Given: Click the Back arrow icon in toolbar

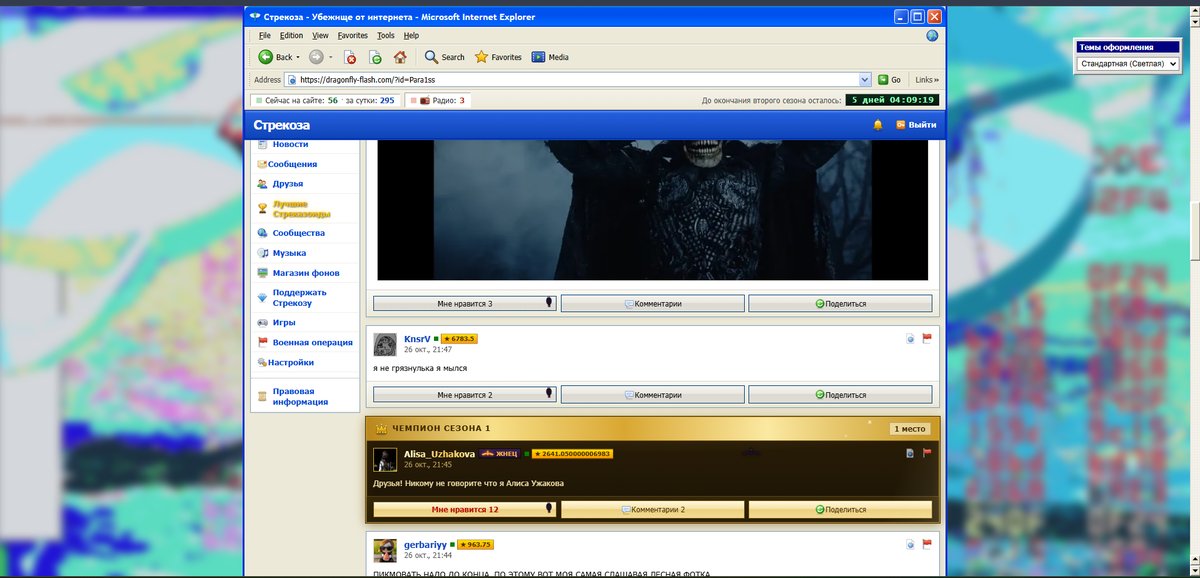Looking at the screenshot, I should [266, 57].
